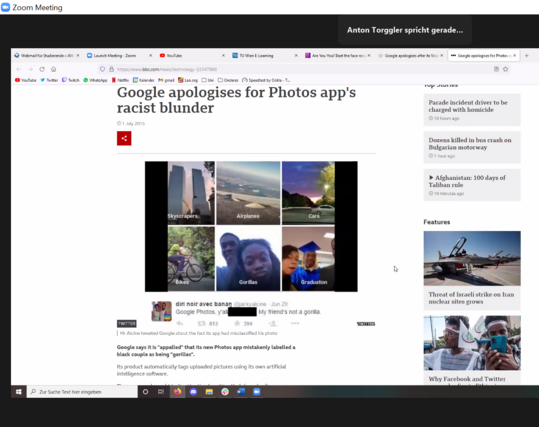The height and width of the screenshot is (427, 539).
Task: Open the Onderes bookmarks folder
Action: [x=228, y=80]
